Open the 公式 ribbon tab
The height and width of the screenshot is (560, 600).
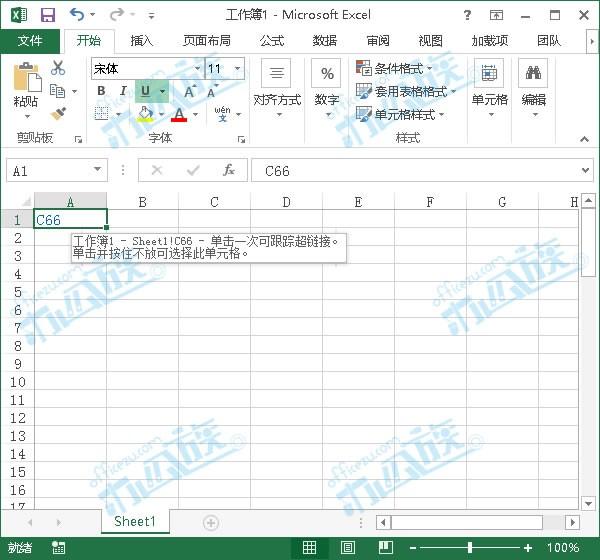point(272,41)
